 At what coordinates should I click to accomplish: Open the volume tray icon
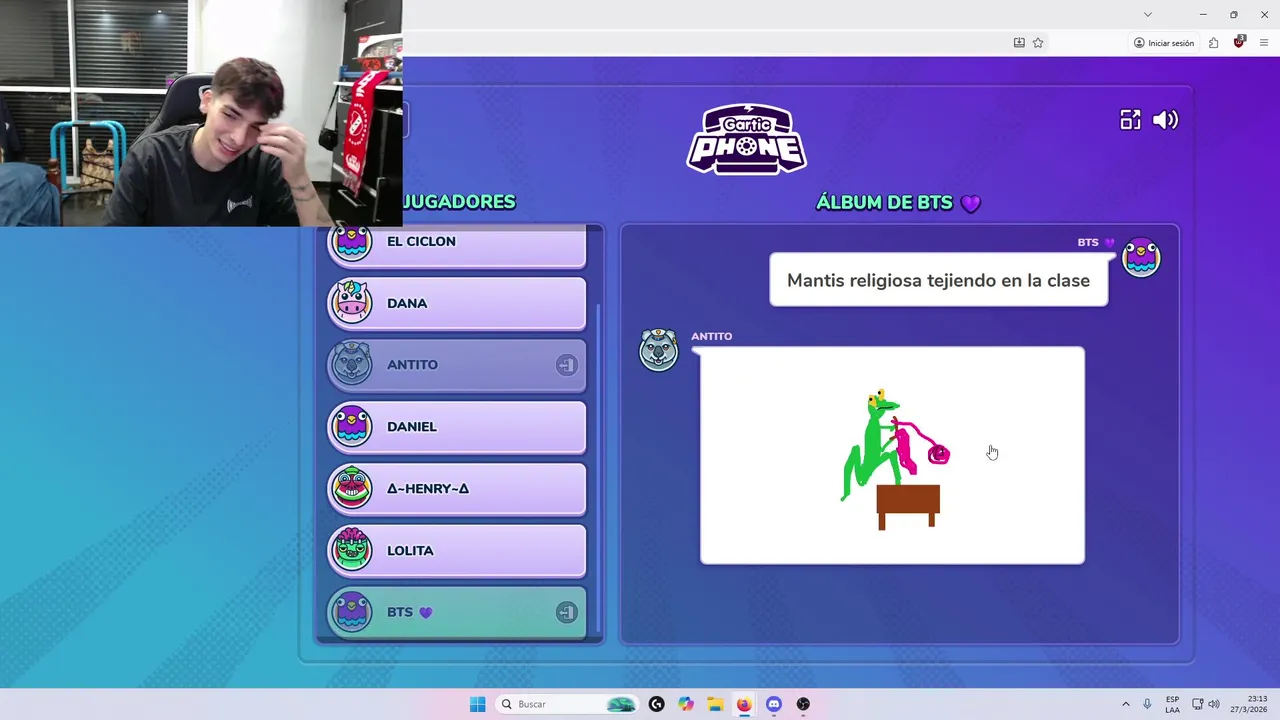point(1213,704)
